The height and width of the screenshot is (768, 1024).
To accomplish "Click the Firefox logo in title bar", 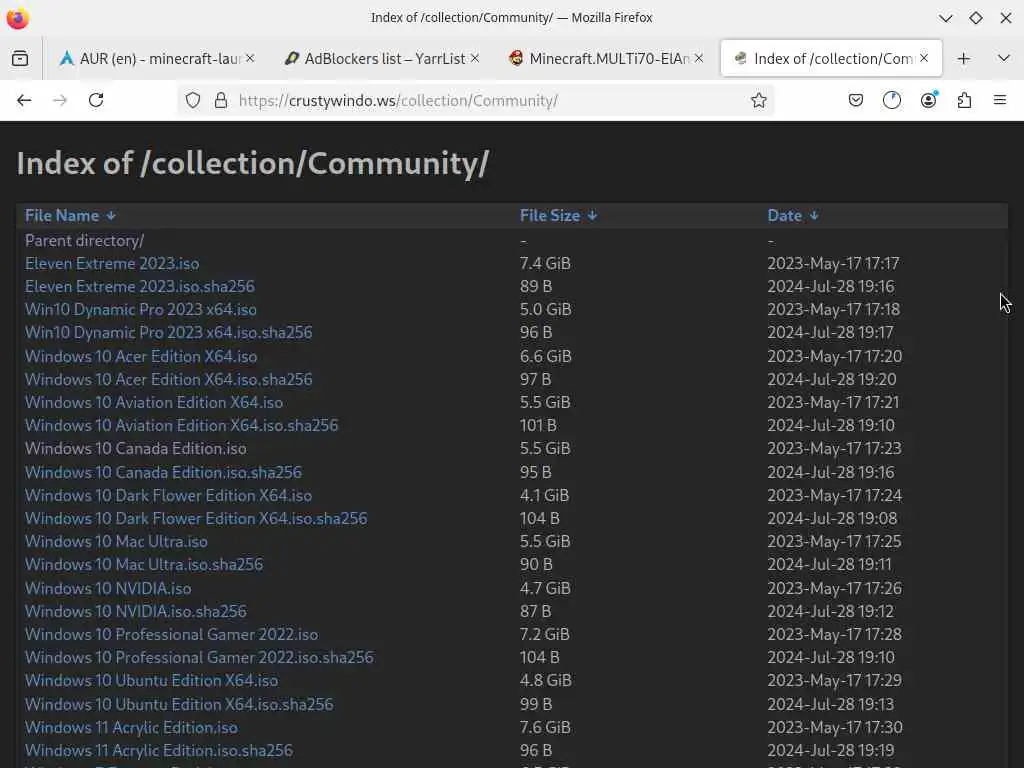I will (18, 18).
